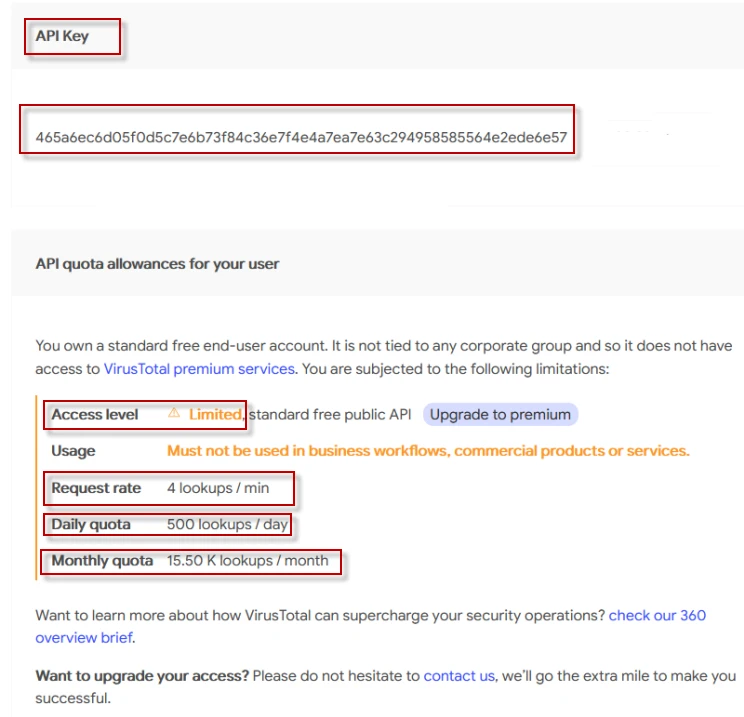Click the Access level label
This screenshot has width=744, height=717.
pyautogui.click(x=95, y=414)
